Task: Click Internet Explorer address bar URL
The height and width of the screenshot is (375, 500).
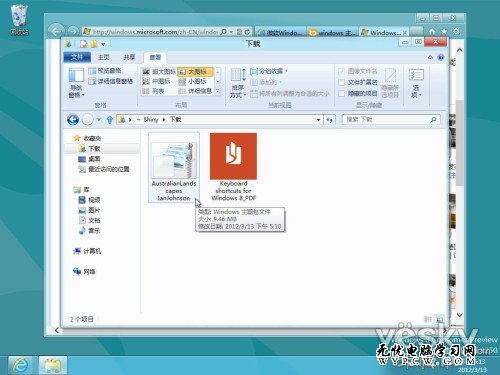Action: 155,32
